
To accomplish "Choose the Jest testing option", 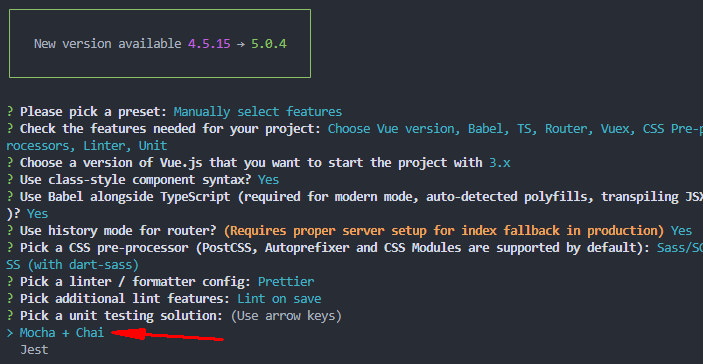I will [34, 350].
